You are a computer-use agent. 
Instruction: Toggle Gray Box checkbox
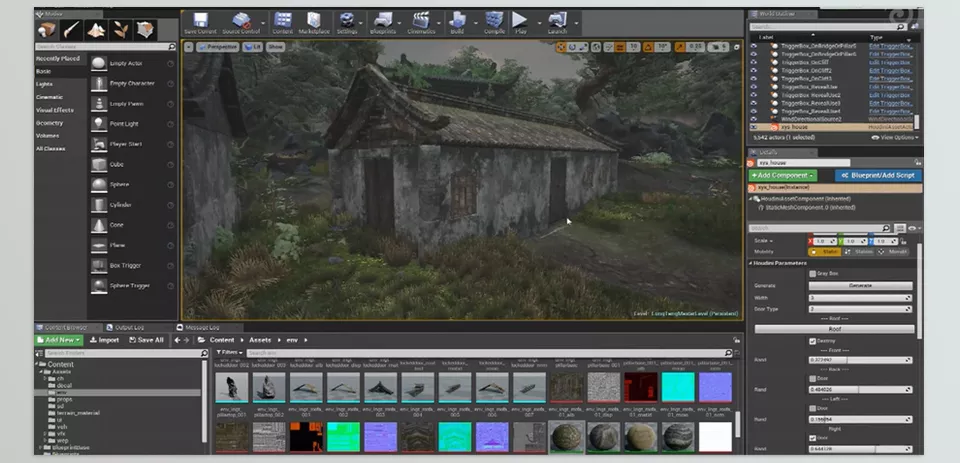pyautogui.click(x=812, y=274)
